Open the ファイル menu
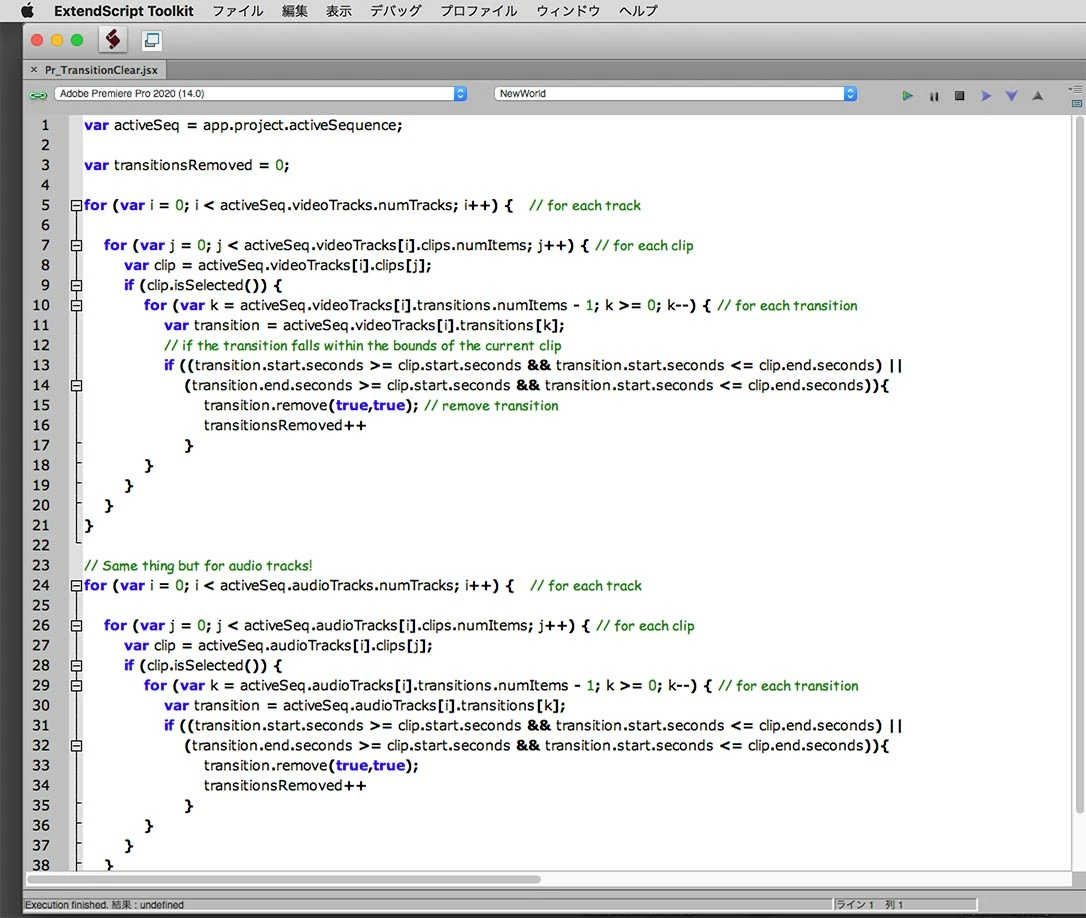This screenshot has width=1086, height=918. (238, 10)
